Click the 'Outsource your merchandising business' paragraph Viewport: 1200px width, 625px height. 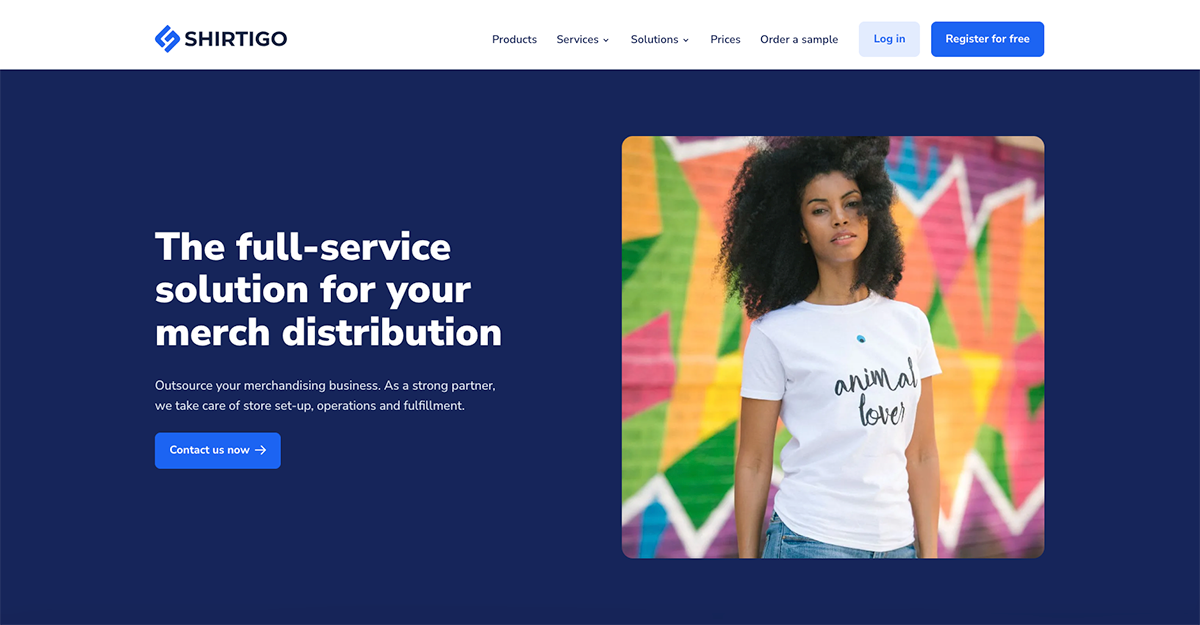tap(325, 396)
